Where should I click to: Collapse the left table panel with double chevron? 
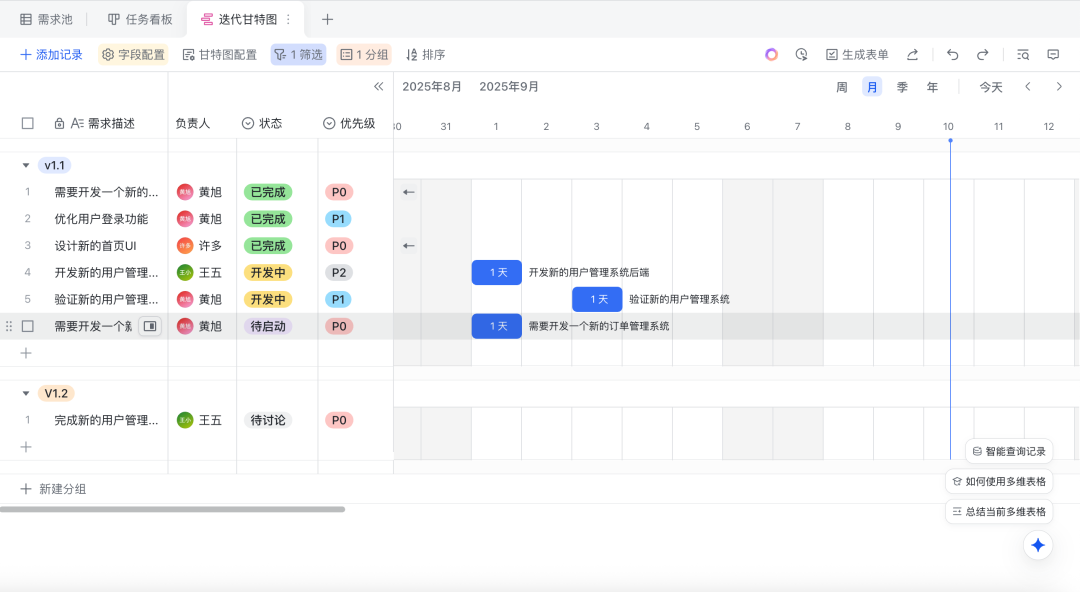coord(379,87)
